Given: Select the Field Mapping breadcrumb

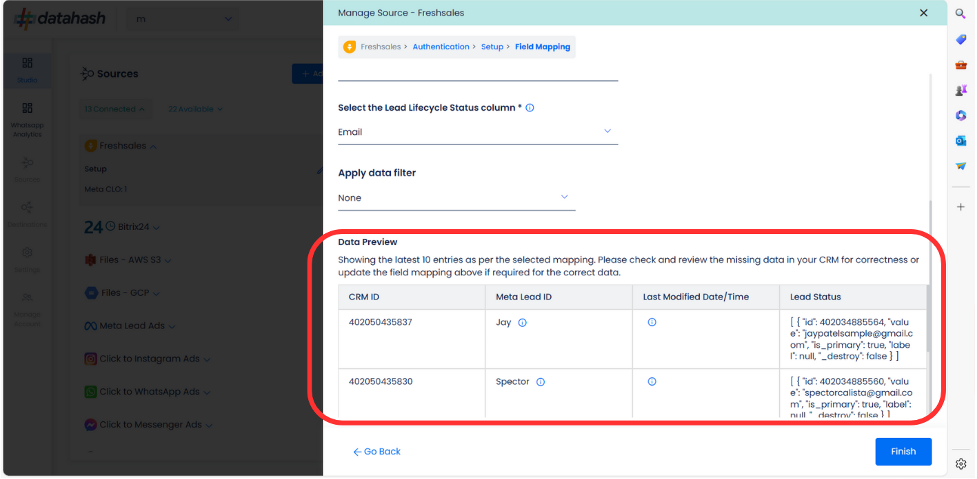Looking at the screenshot, I should pyautogui.click(x=542, y=47).
